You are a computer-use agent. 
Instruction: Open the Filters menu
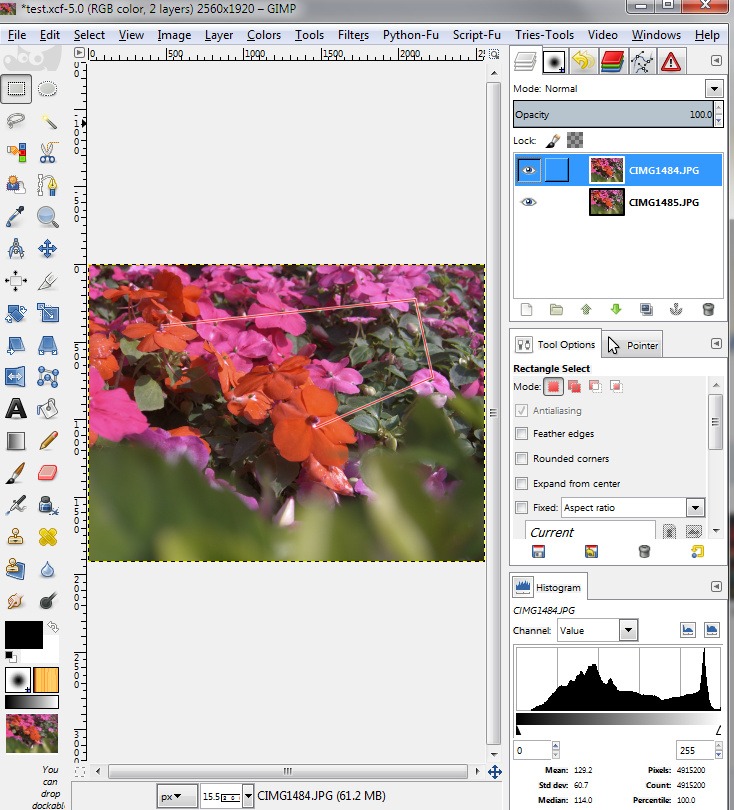pos(353,35)
